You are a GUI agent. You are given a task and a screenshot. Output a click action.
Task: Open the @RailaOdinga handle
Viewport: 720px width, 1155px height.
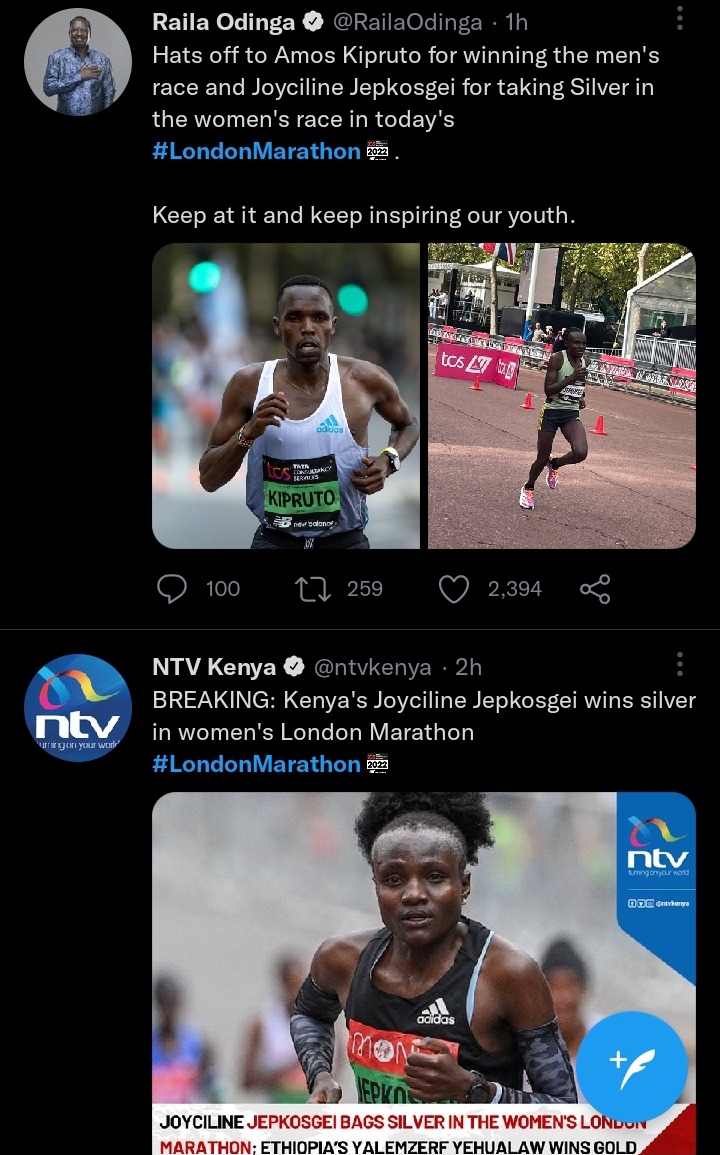coord(408,22)
